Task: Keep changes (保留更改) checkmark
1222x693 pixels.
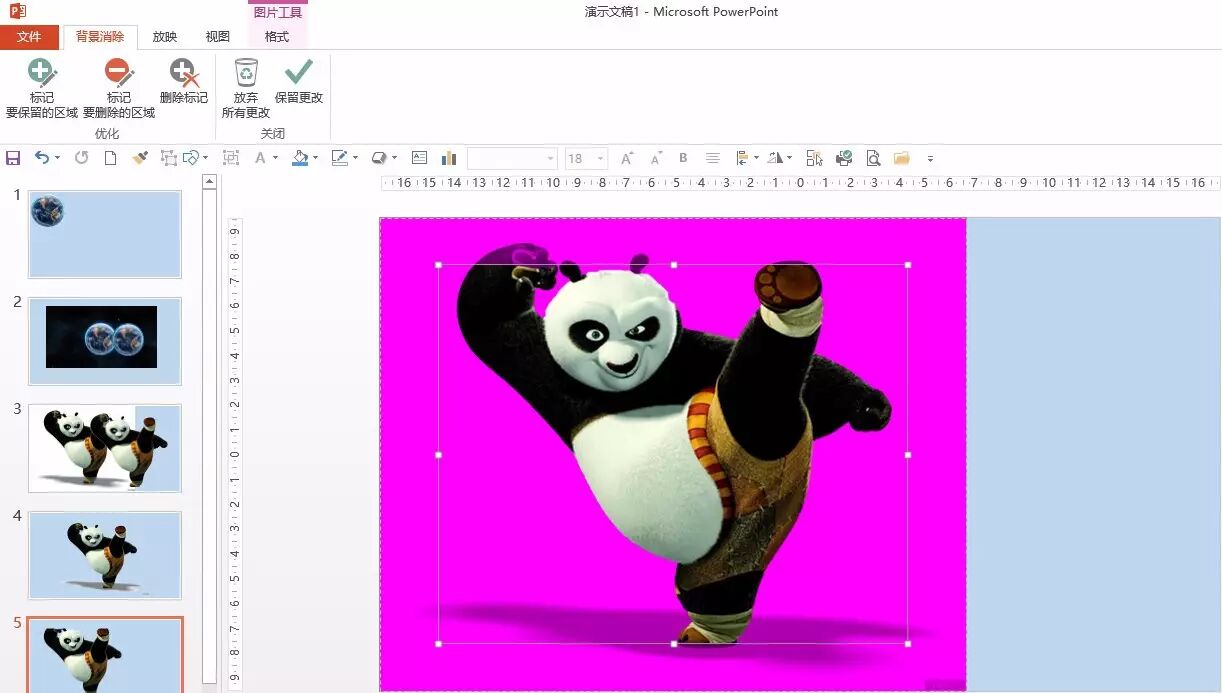Action: (299, 82)
